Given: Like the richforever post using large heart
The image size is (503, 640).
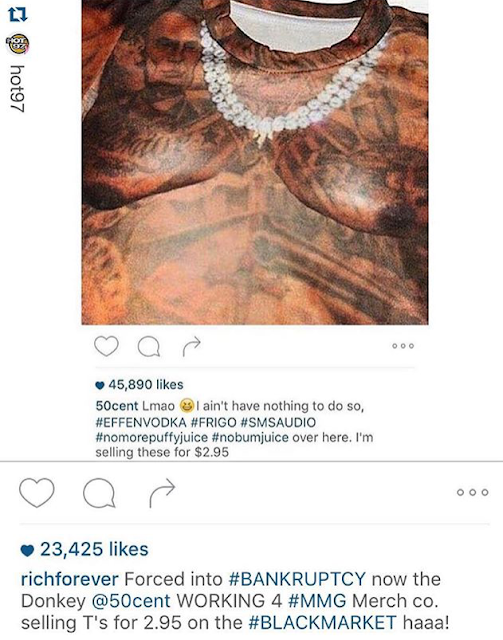Looking at the screenshot, I should 37,492.
